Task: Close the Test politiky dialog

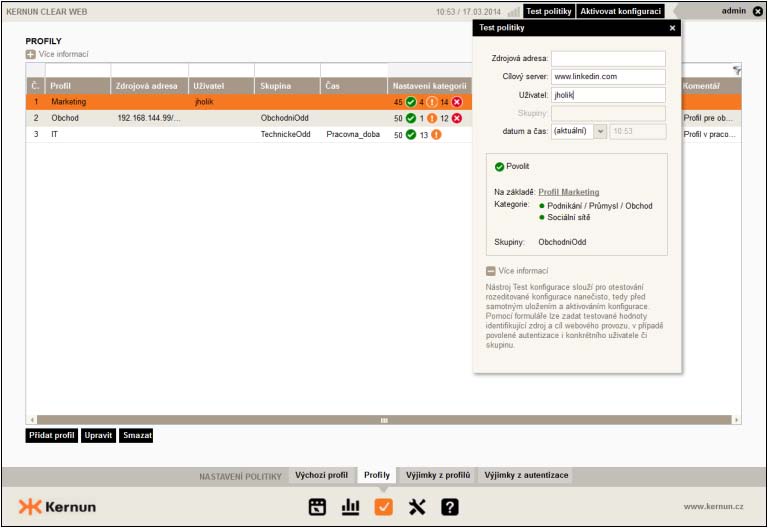Action: [672, 29]
